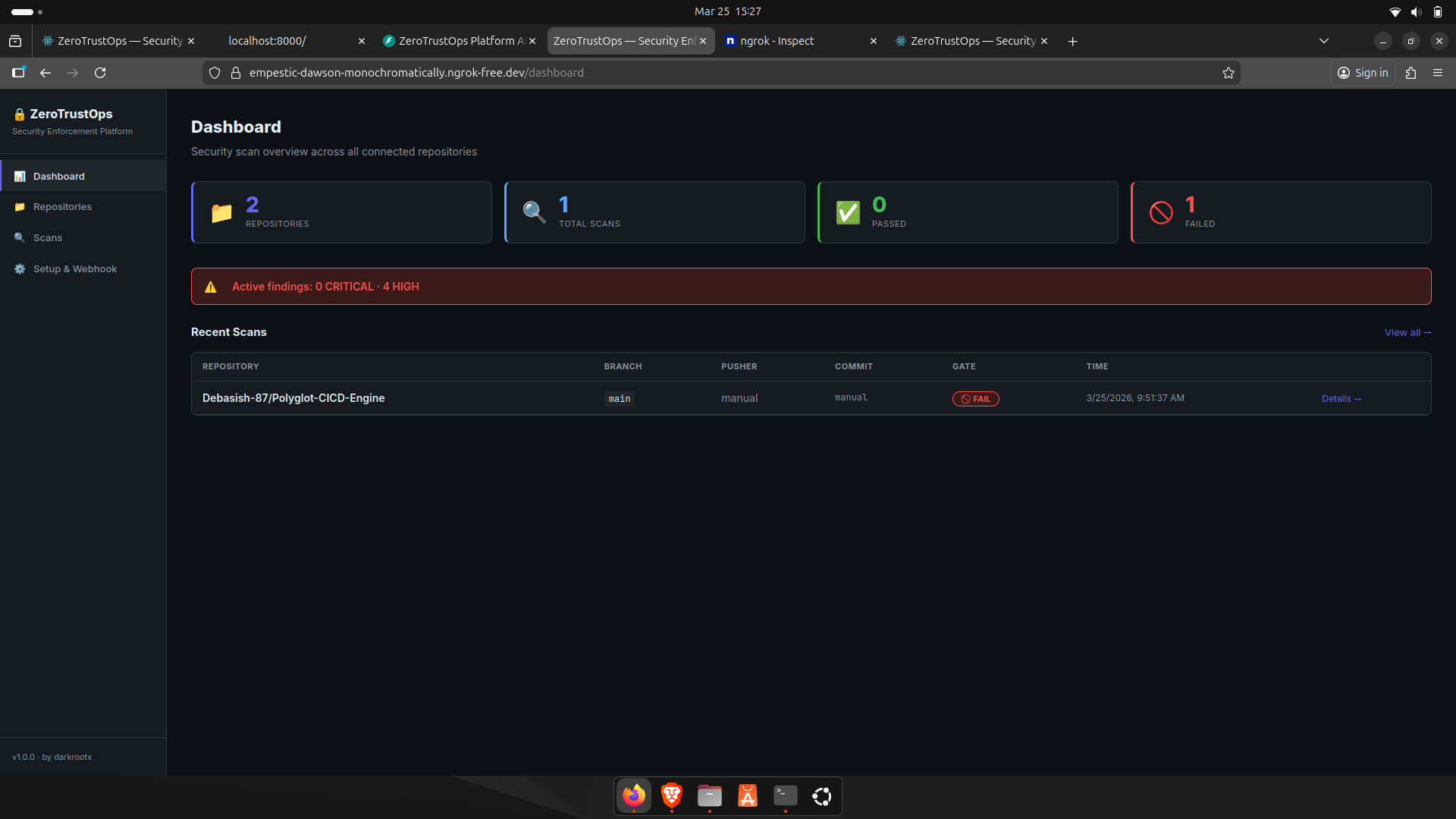The width and height of the screenshot is (1456, 819).
Task: Click the green checkmark icon on the Passed card
Action: click(848, 213)
